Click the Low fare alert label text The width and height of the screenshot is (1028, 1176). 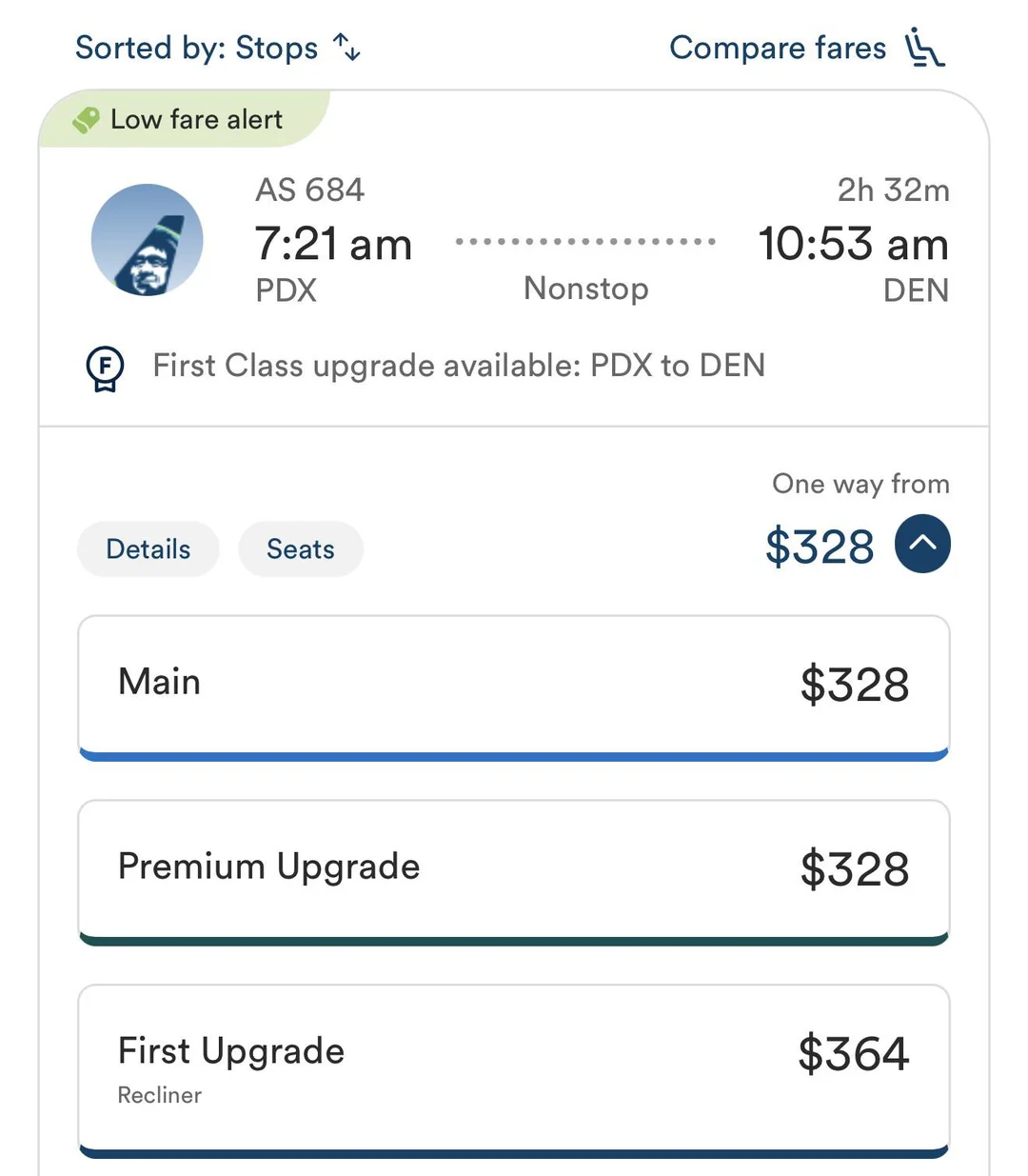coord(196,120)
